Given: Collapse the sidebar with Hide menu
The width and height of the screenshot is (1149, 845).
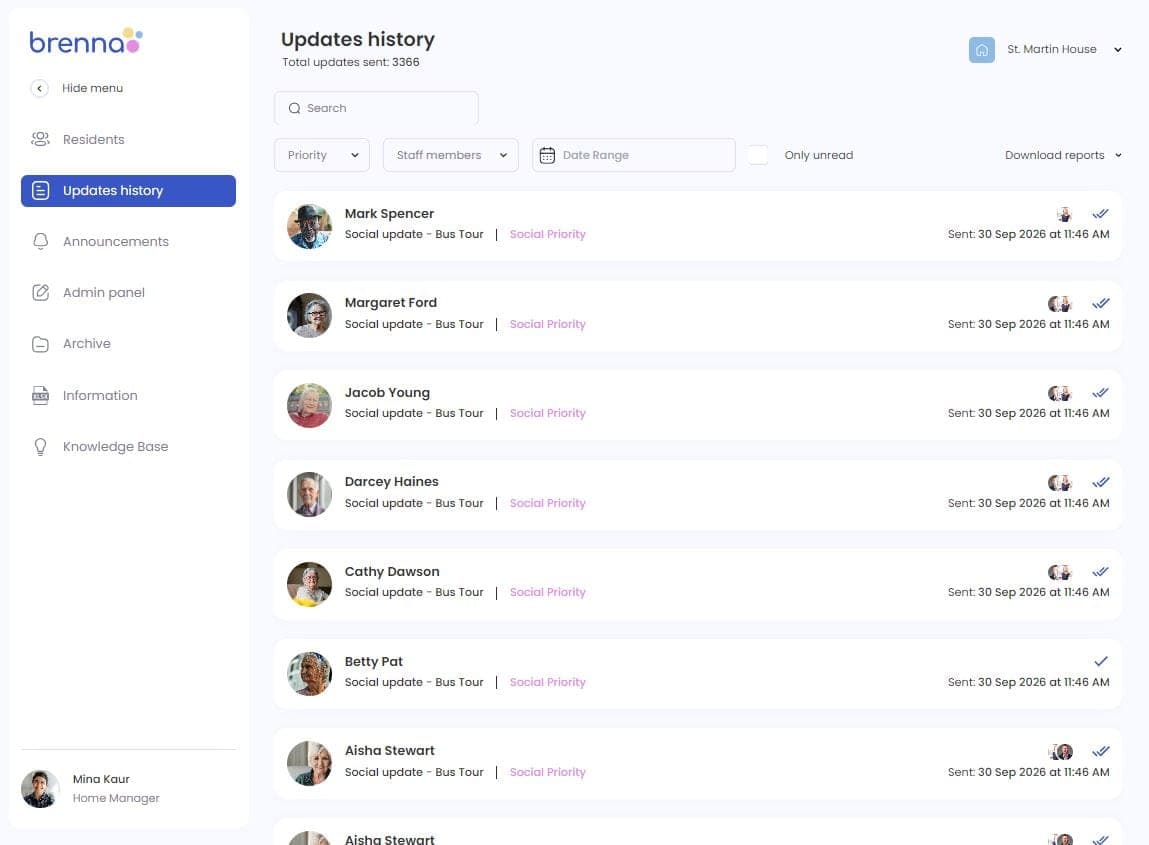Looking at the screenshot, I should (77, 88).
